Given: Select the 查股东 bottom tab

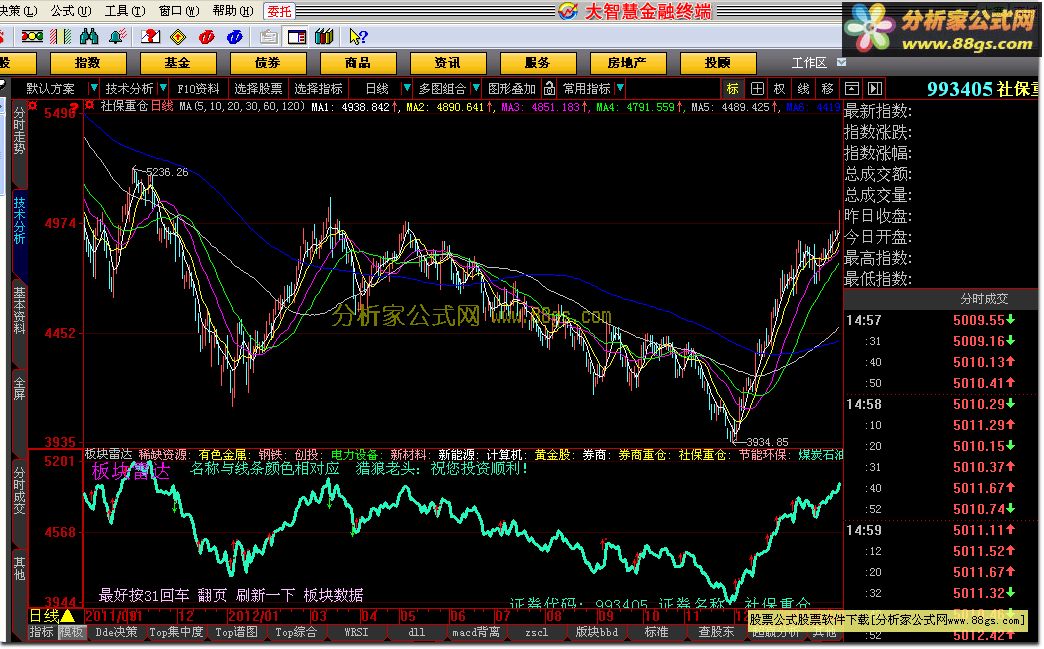Looking at the screenshot, I should coord(716,632).
